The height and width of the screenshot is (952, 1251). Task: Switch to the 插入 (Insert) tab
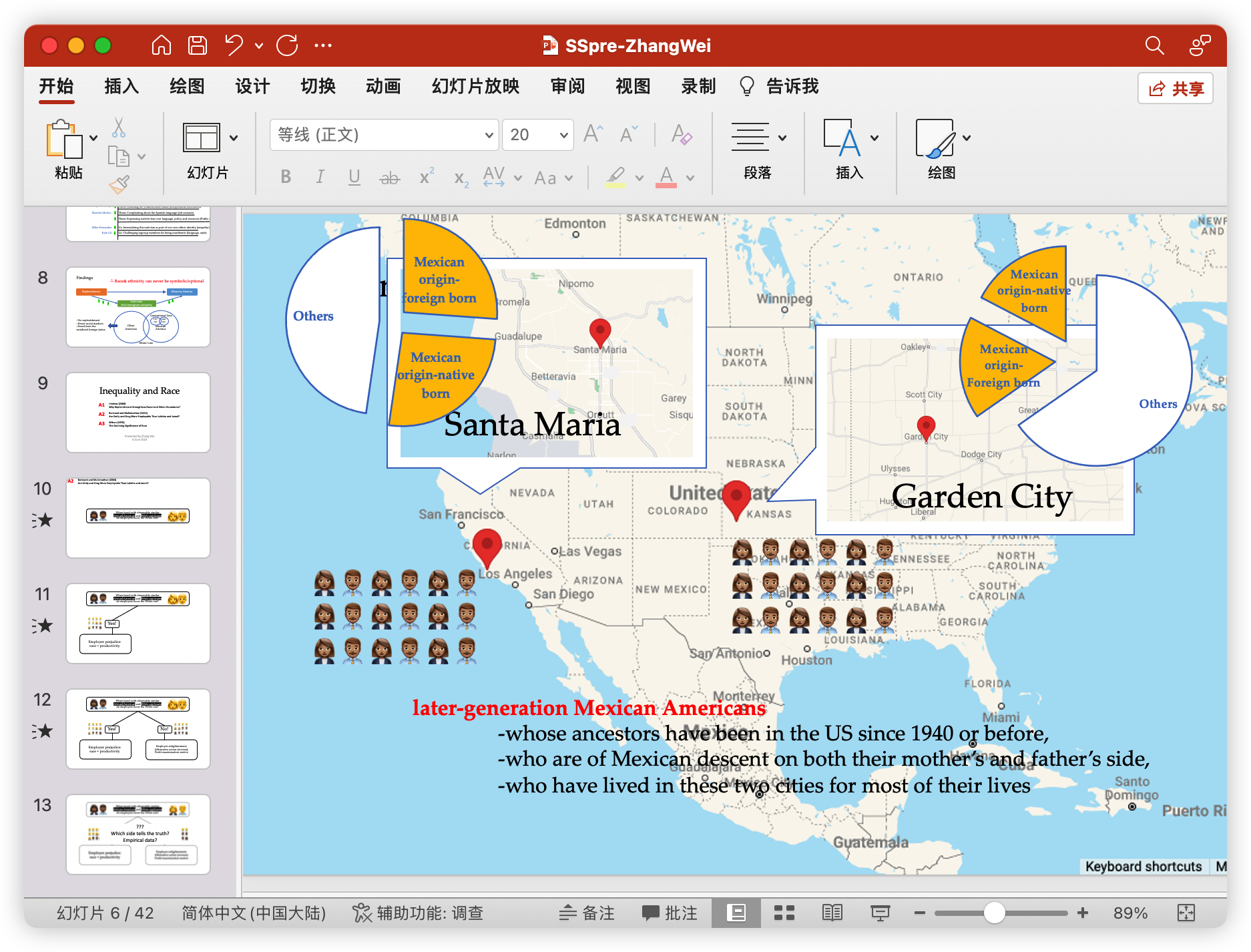[121, 87]
